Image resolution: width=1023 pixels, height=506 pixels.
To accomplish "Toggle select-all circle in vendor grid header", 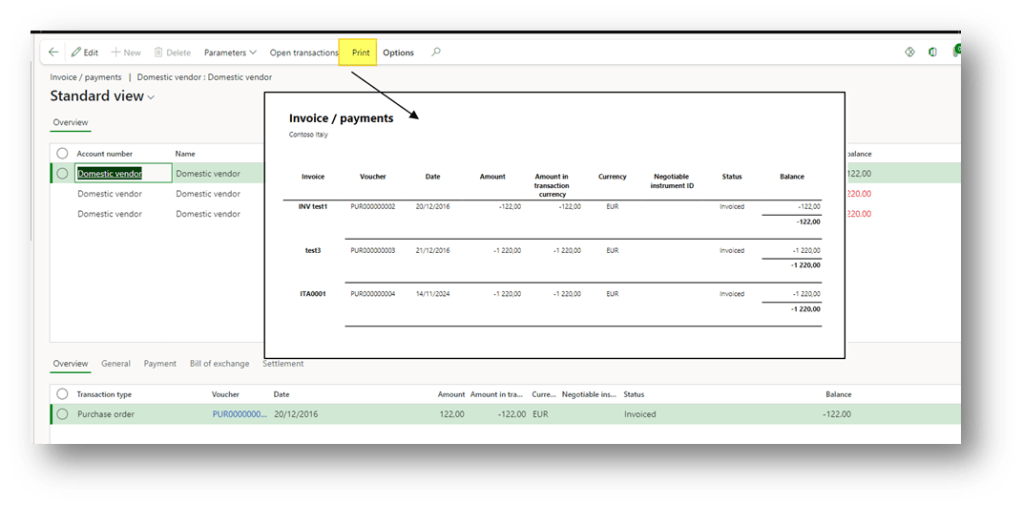I will pos(62,153).
